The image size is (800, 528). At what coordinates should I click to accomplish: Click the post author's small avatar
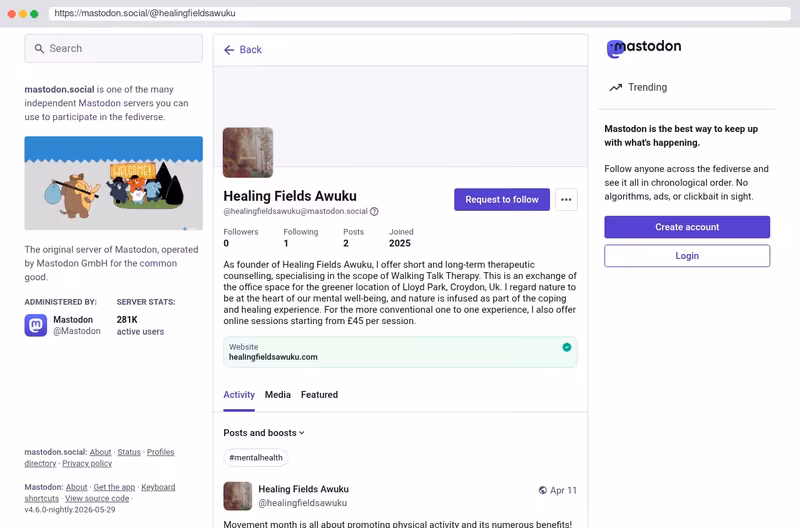(x=238, y=496)
